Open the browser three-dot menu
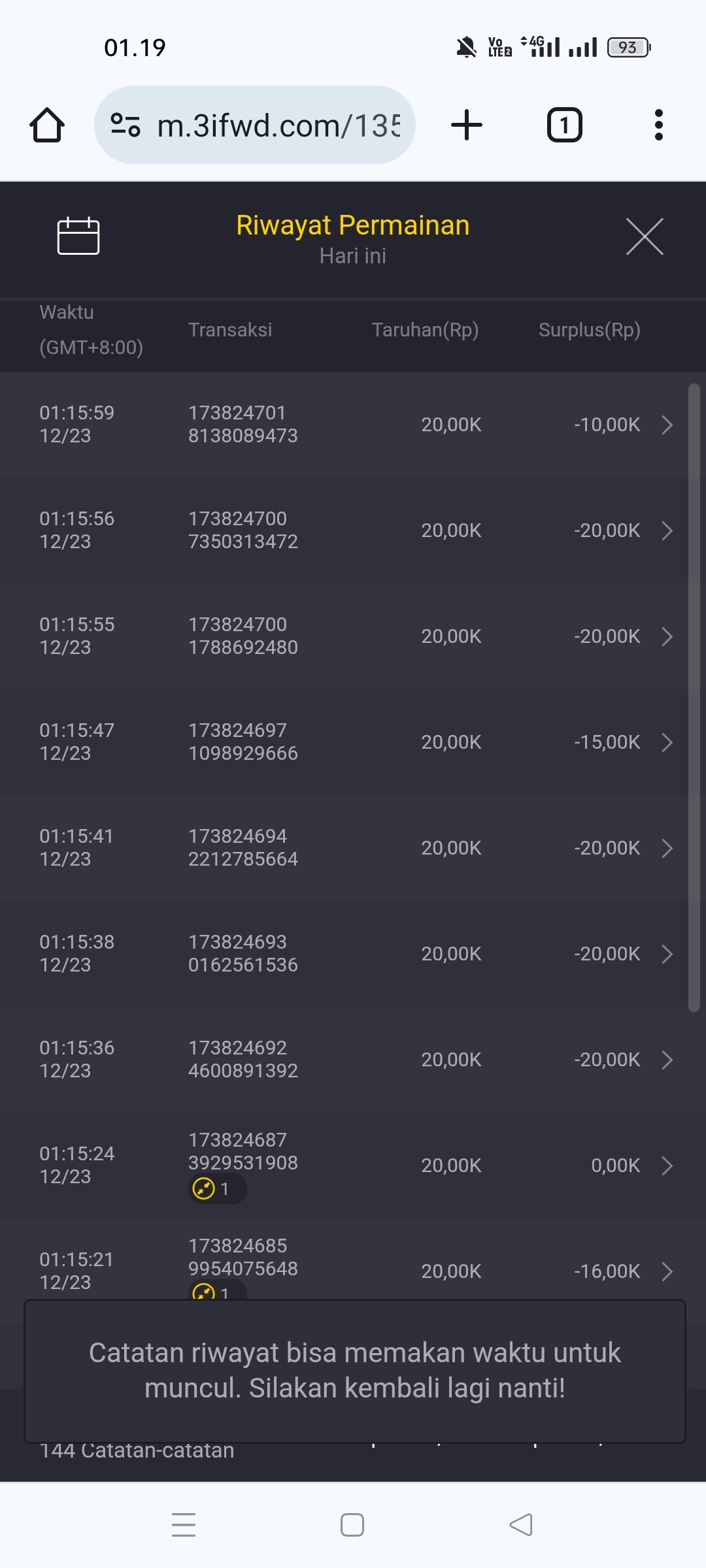The width and height of the screenshot is (706, 1568). tap(658, 125)
